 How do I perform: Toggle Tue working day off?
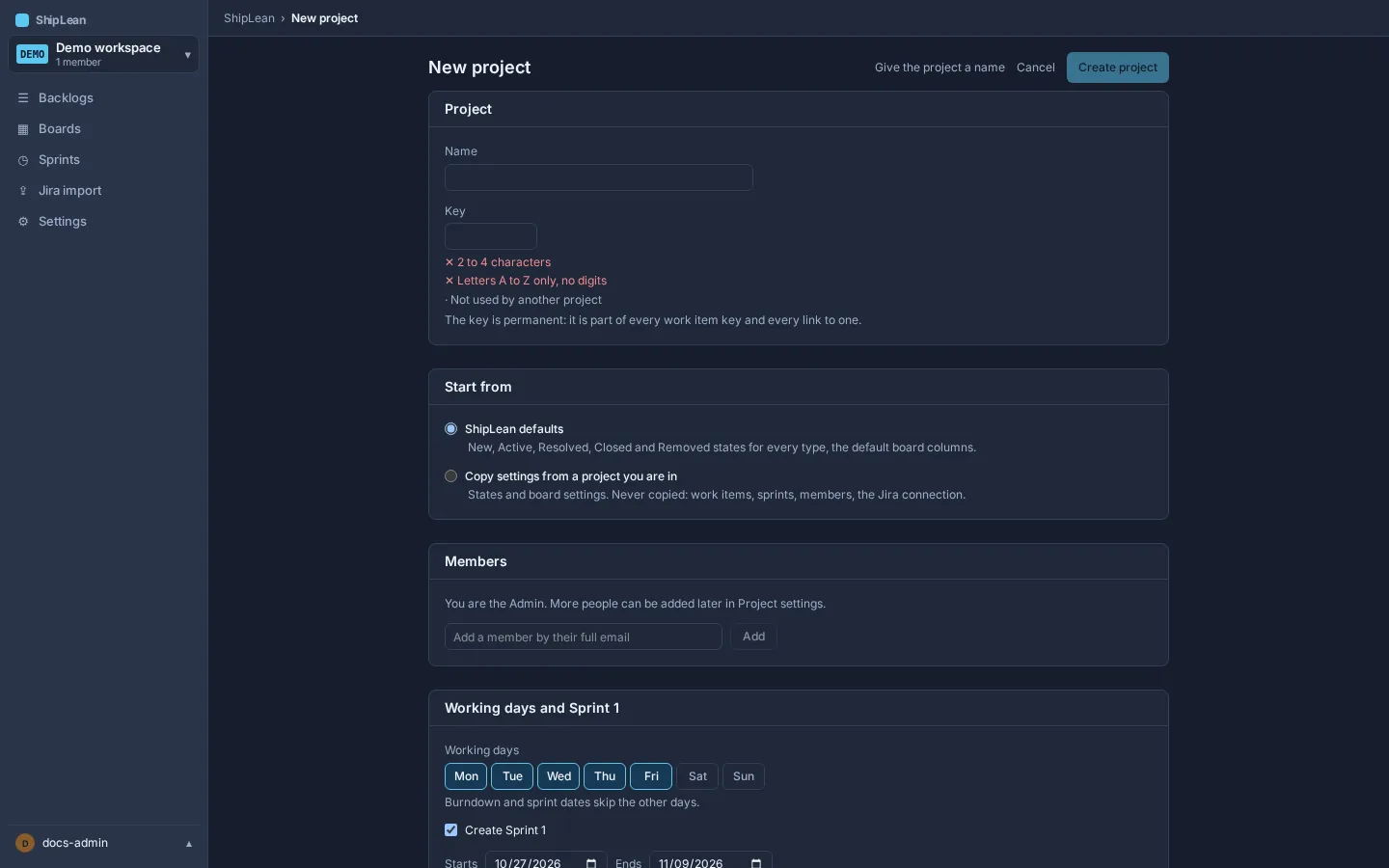click(x=512, y=776)
